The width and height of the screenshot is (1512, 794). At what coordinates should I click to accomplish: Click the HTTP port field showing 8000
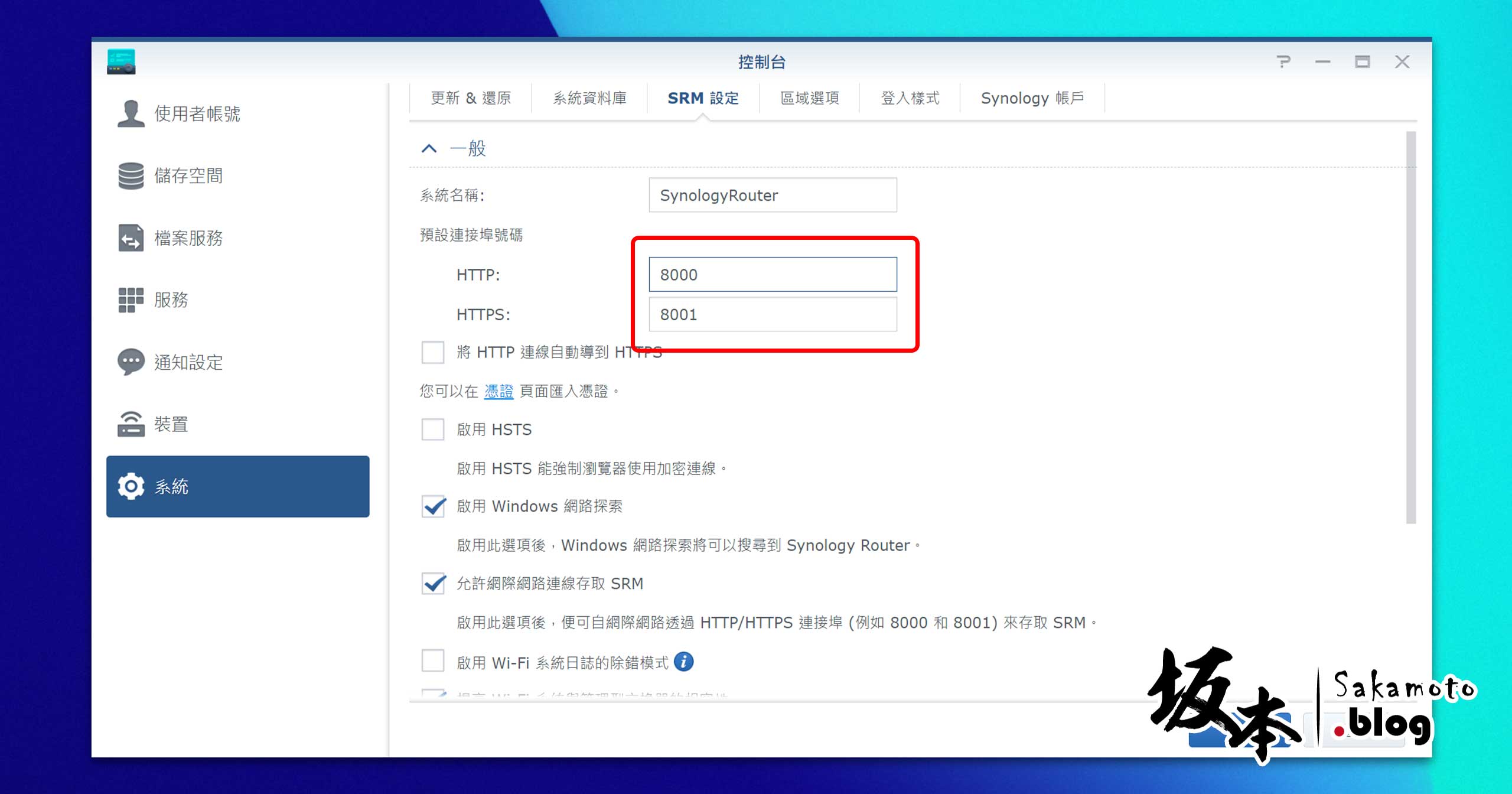[x=773, y=274]
